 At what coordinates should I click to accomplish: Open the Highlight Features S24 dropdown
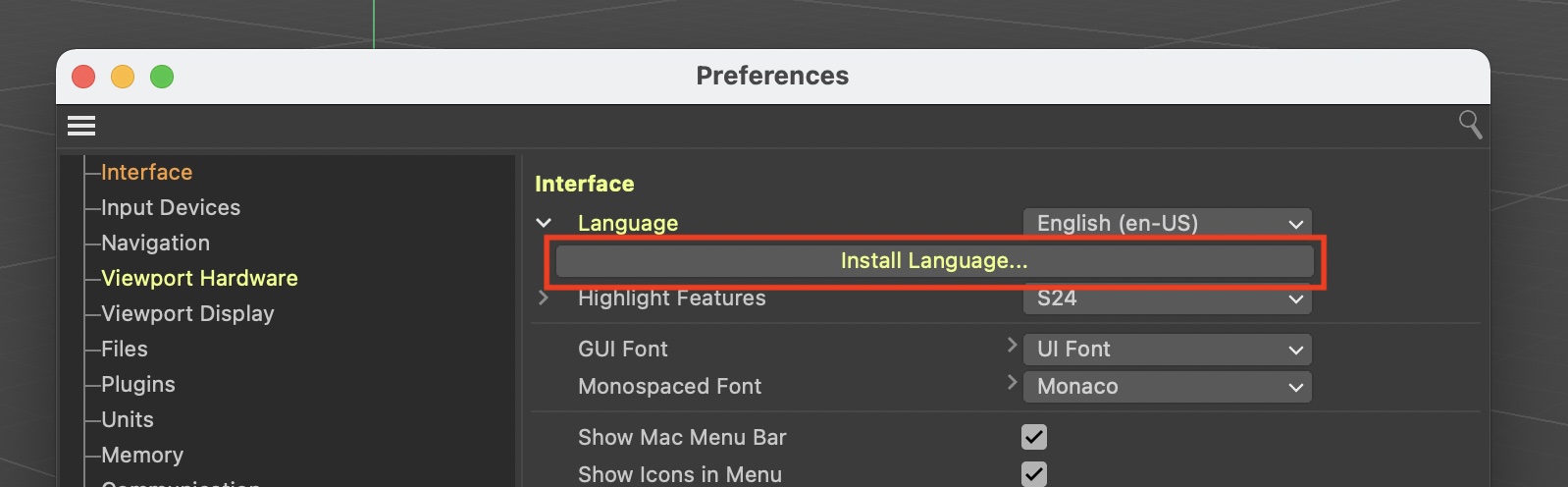click(1167, 298)
